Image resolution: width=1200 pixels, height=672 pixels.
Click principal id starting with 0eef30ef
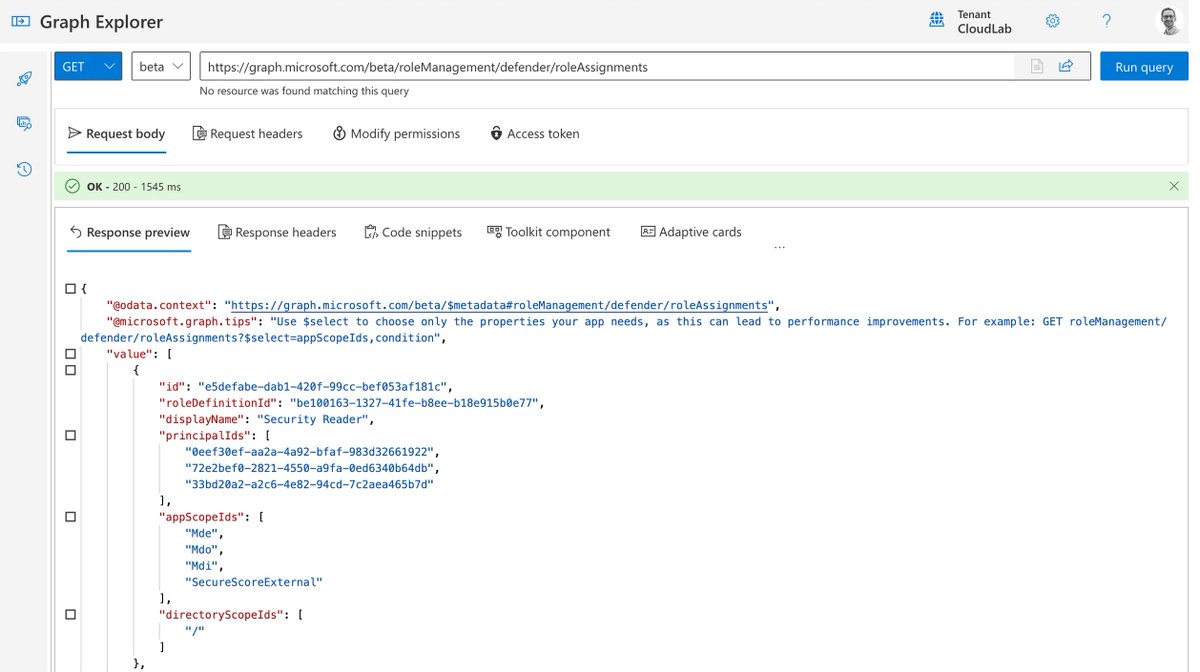click(x=311, y=452)
